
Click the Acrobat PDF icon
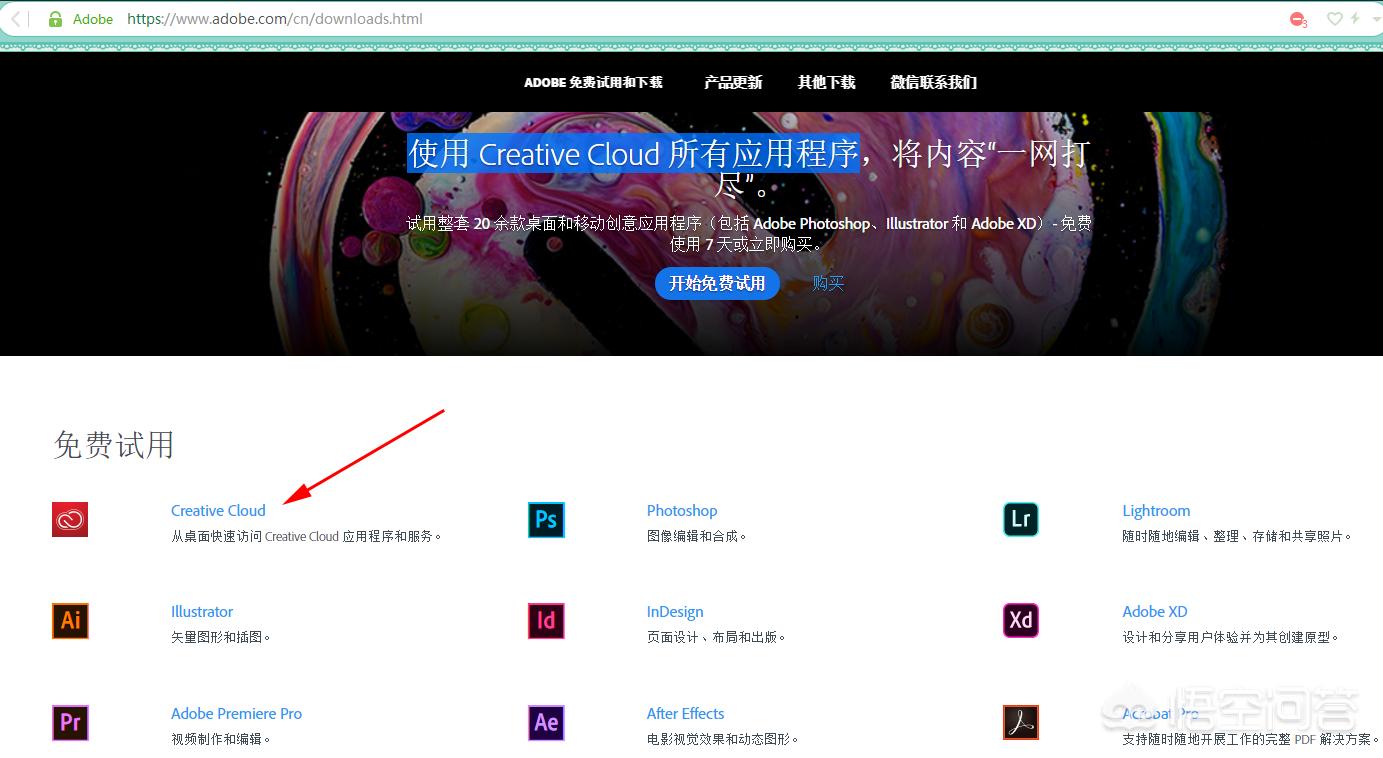tap(1021, 722)
